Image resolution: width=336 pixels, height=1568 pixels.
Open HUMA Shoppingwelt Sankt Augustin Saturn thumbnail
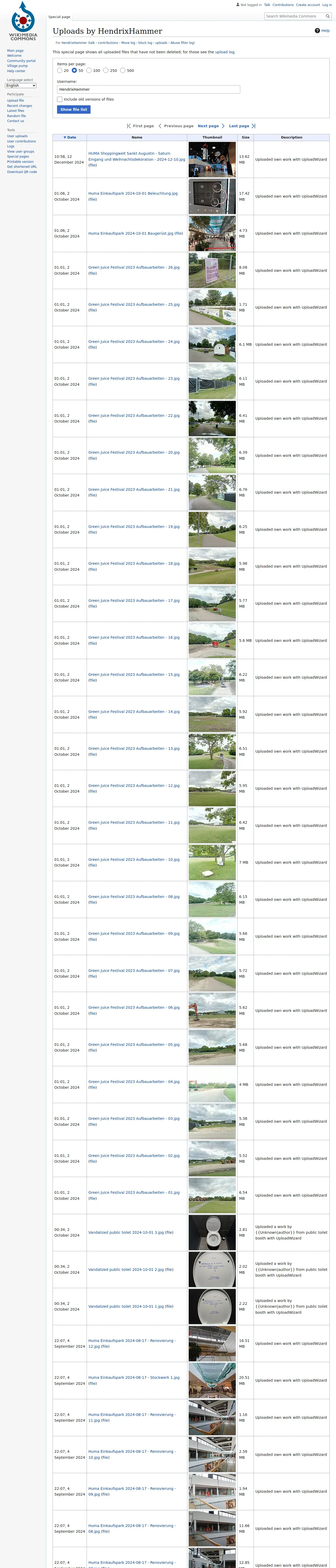point(212,159)
